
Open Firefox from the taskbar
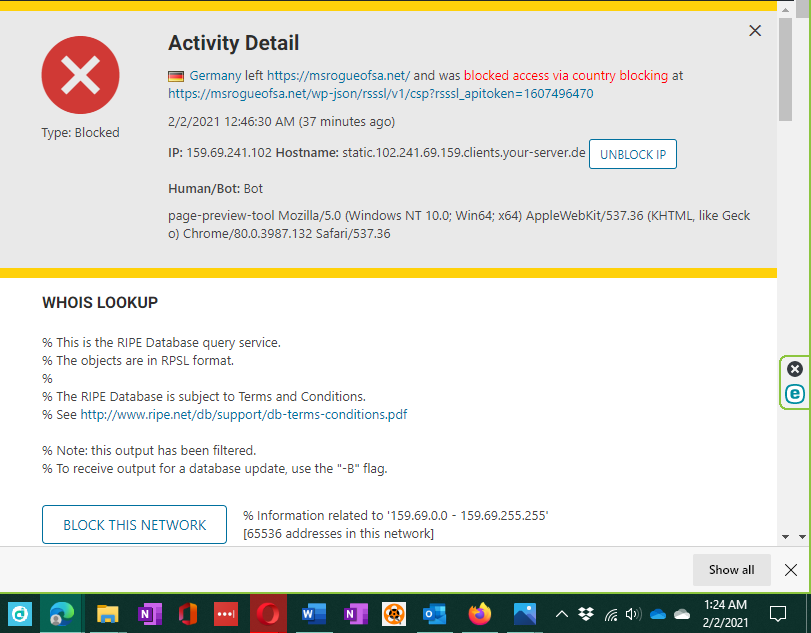point(480,614)
